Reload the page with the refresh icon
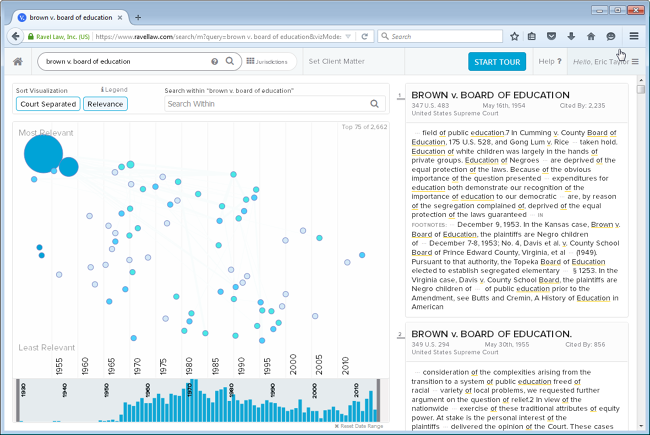 (x=365, y=36)
